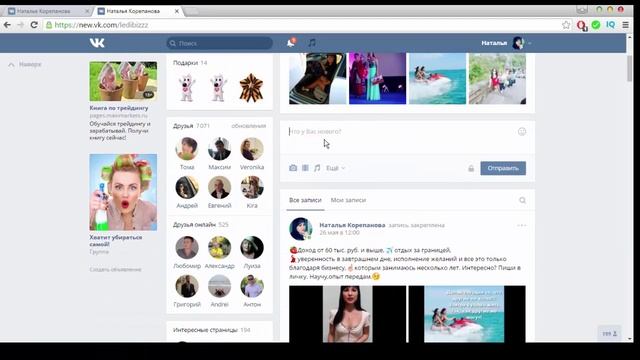Click the post date 26 мая
This screenshot has height=360, width=640.
click(339, 233)
